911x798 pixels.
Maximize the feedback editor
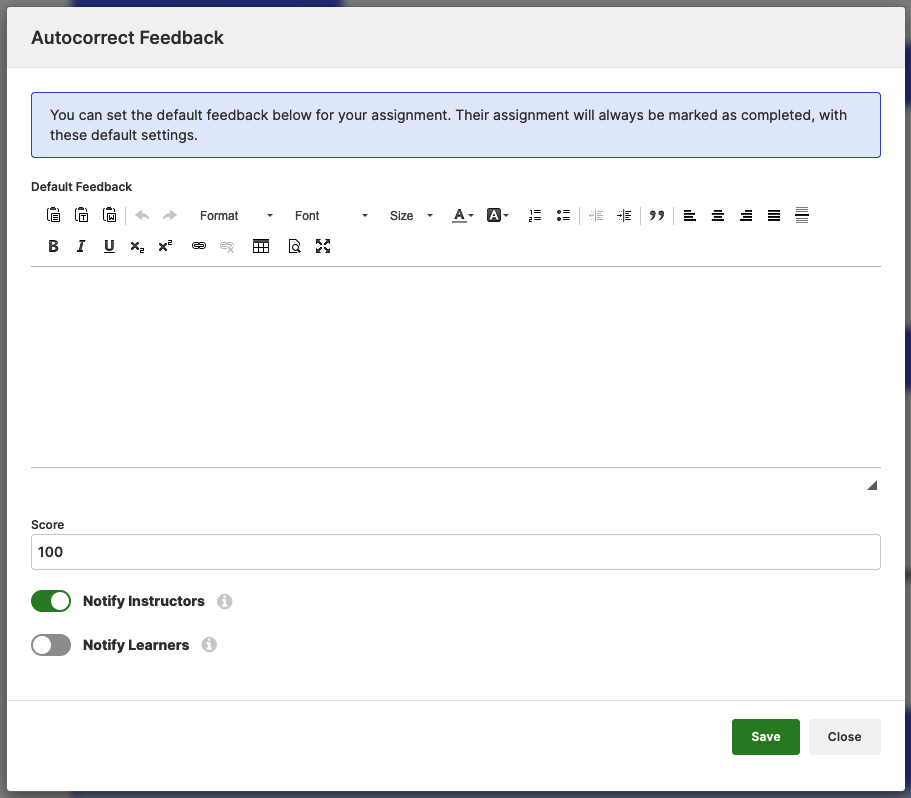(323, 246)
